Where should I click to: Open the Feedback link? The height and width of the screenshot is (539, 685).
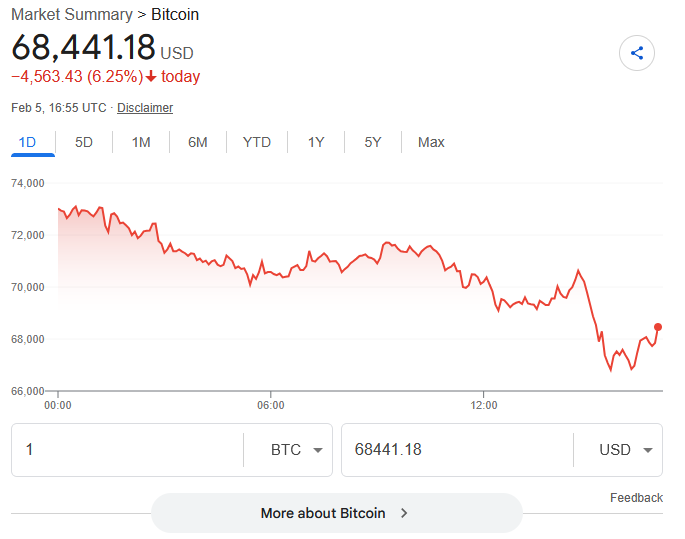pyautogui.click(x=636, y=498)
